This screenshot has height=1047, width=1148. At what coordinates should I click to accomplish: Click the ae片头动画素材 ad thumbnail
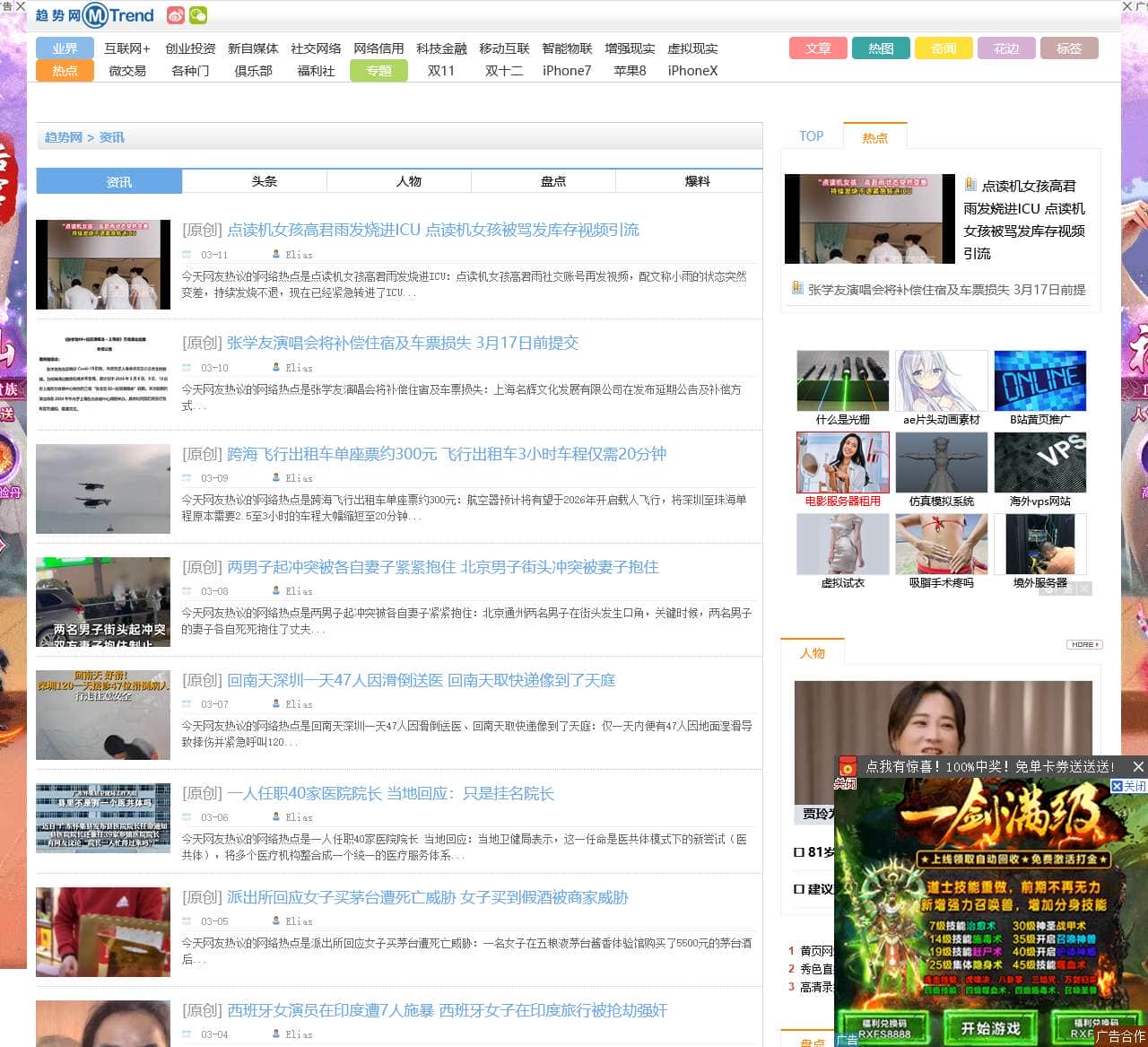(x=941, y=380)
